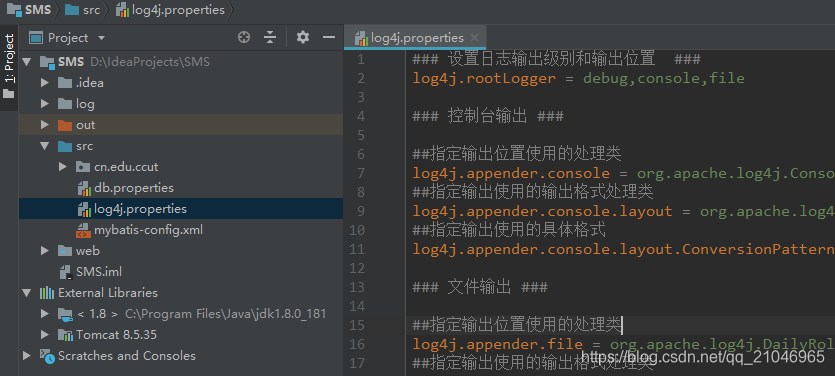835x376 pixels.
Task: Expand the .idea folder
Action: click(45, 83)
